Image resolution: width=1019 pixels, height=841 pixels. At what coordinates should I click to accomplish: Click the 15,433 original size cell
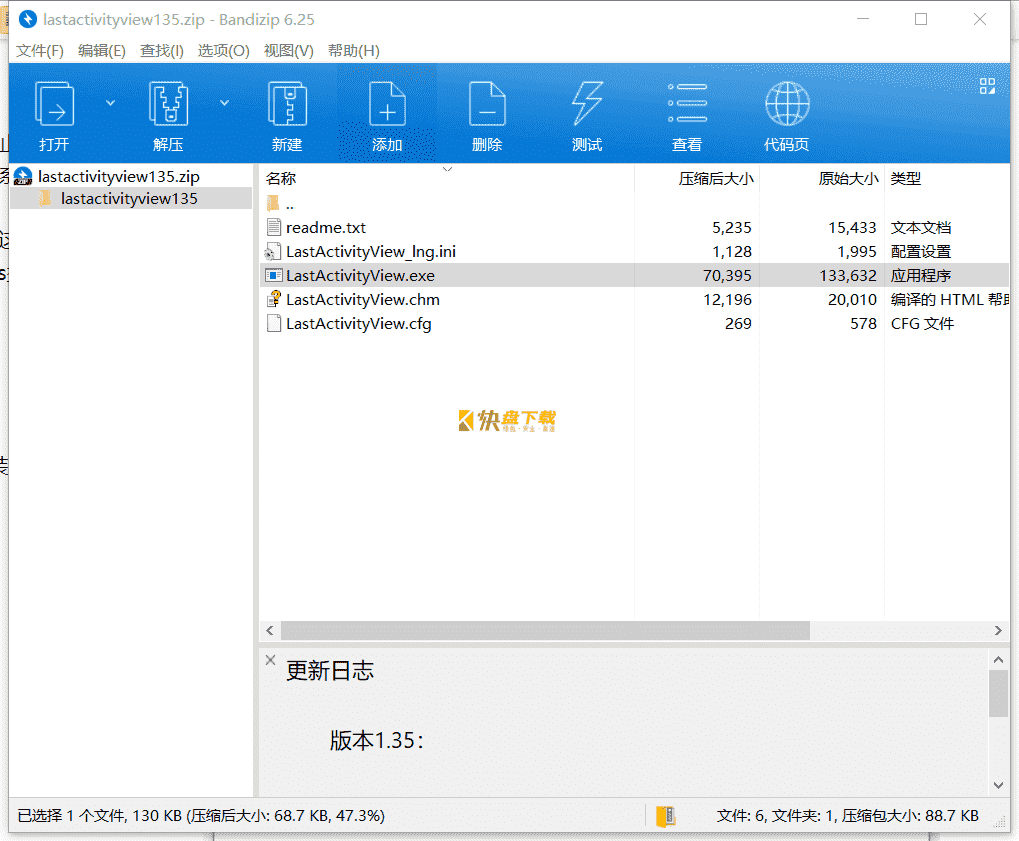(852, 227)
